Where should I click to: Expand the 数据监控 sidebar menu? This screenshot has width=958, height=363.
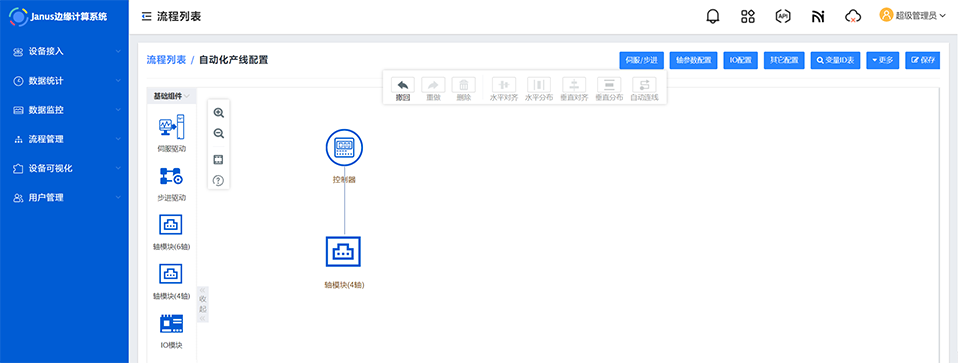click(64, 110)
